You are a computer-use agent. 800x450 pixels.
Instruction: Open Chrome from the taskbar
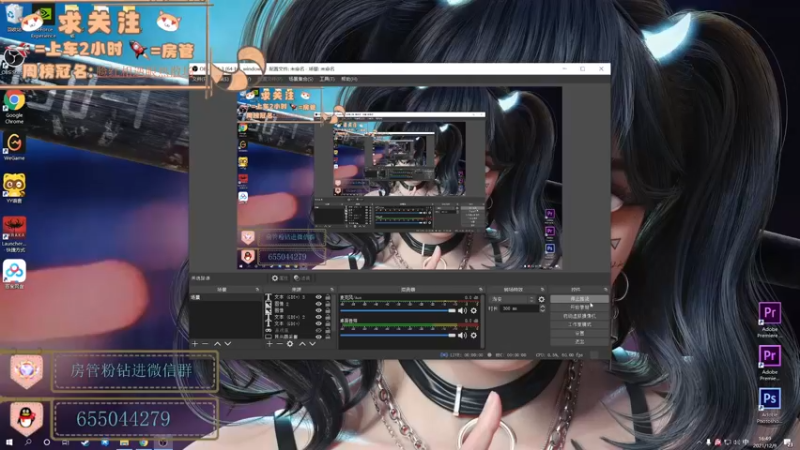(x=143, y=442)
